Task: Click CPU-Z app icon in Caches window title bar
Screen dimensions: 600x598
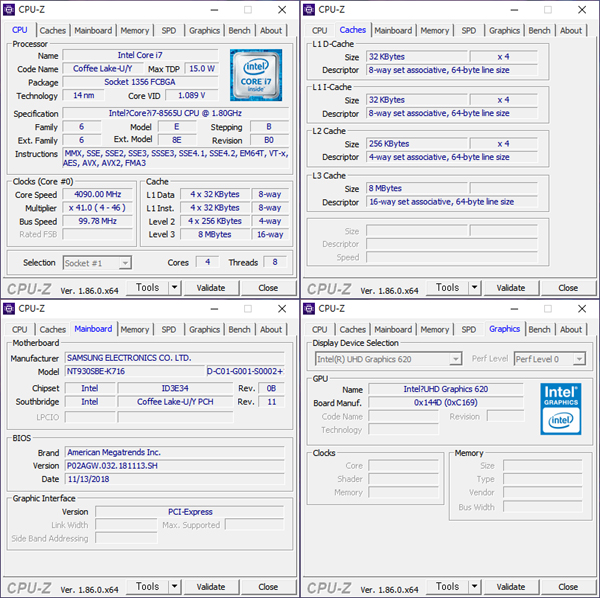Action: 309,10
